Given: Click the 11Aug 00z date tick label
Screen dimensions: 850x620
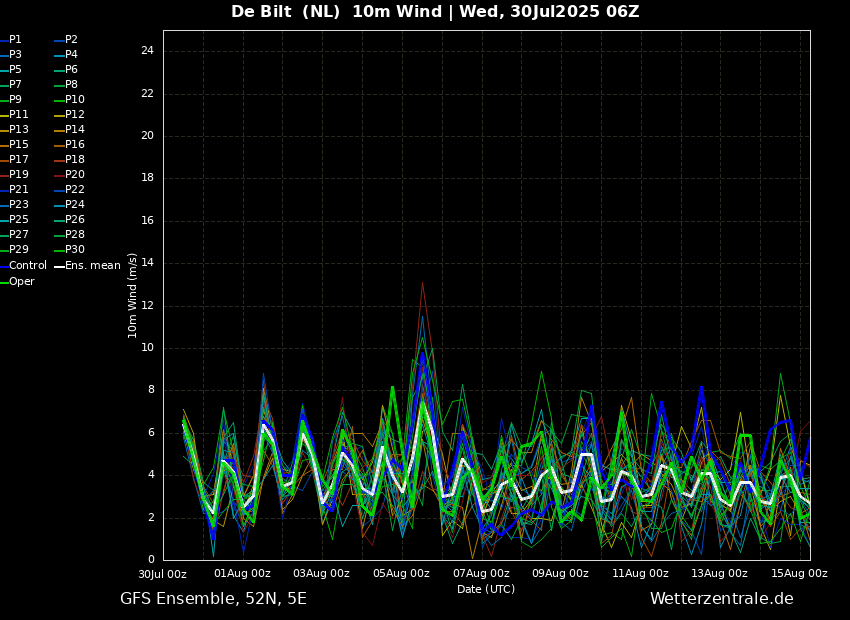Looking at the screenshot, I should point(640,574).
